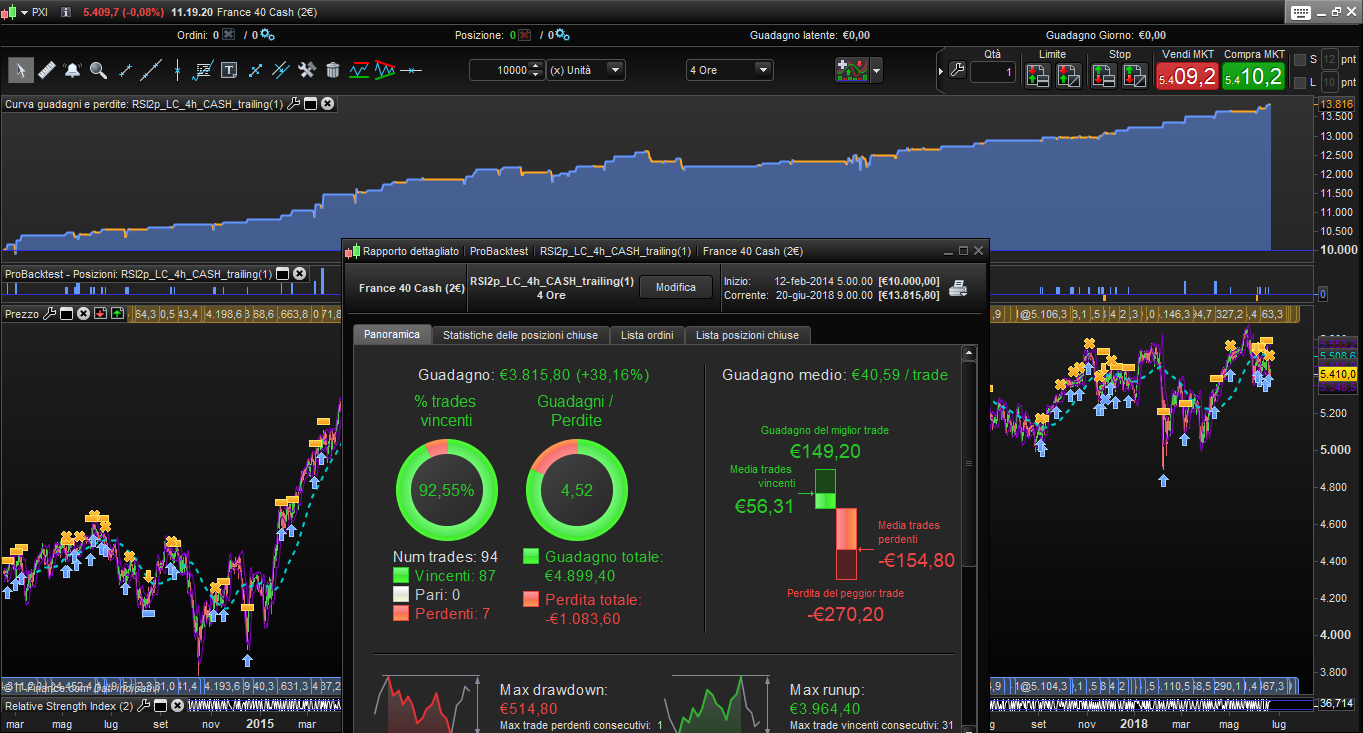Click the Qtà quantity input field

point(992,72)
